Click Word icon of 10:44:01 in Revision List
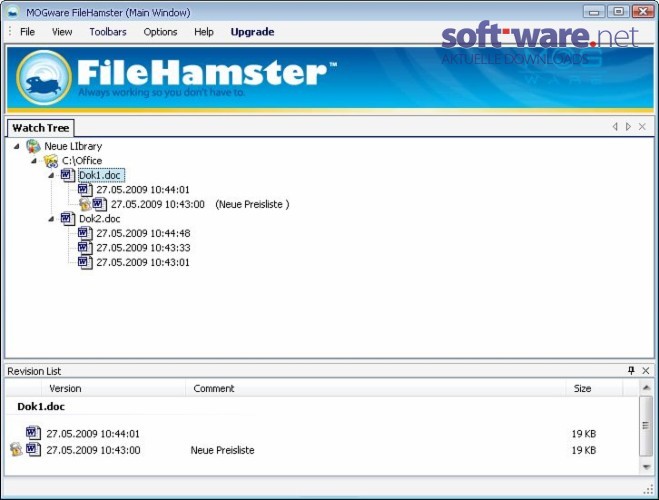Viewport: 659px width, 500px height. [33, 433]
